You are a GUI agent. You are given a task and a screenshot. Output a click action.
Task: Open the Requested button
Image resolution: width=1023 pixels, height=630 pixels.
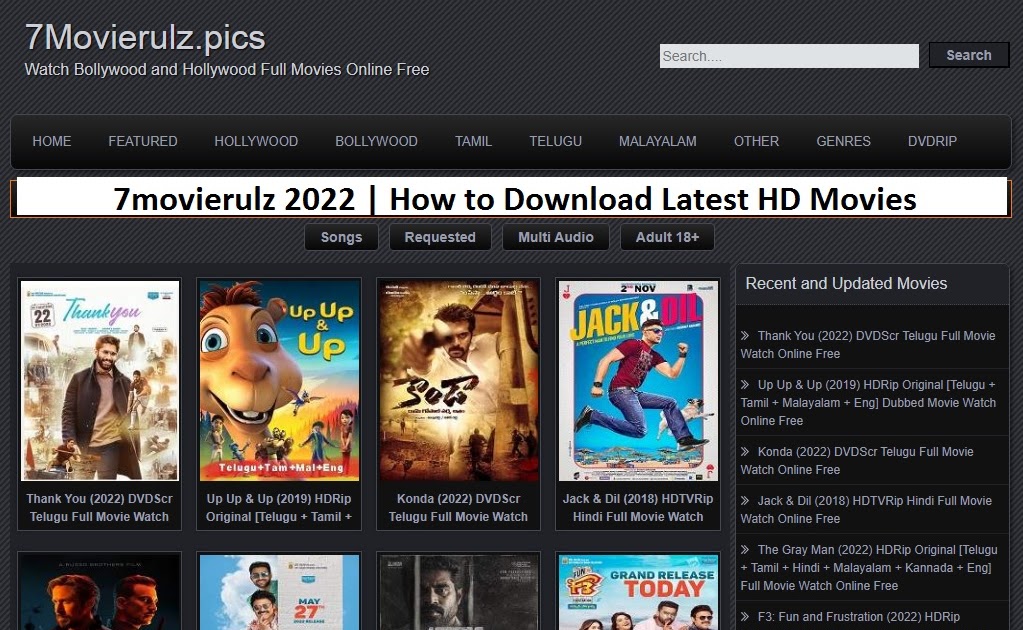[440, 237]
